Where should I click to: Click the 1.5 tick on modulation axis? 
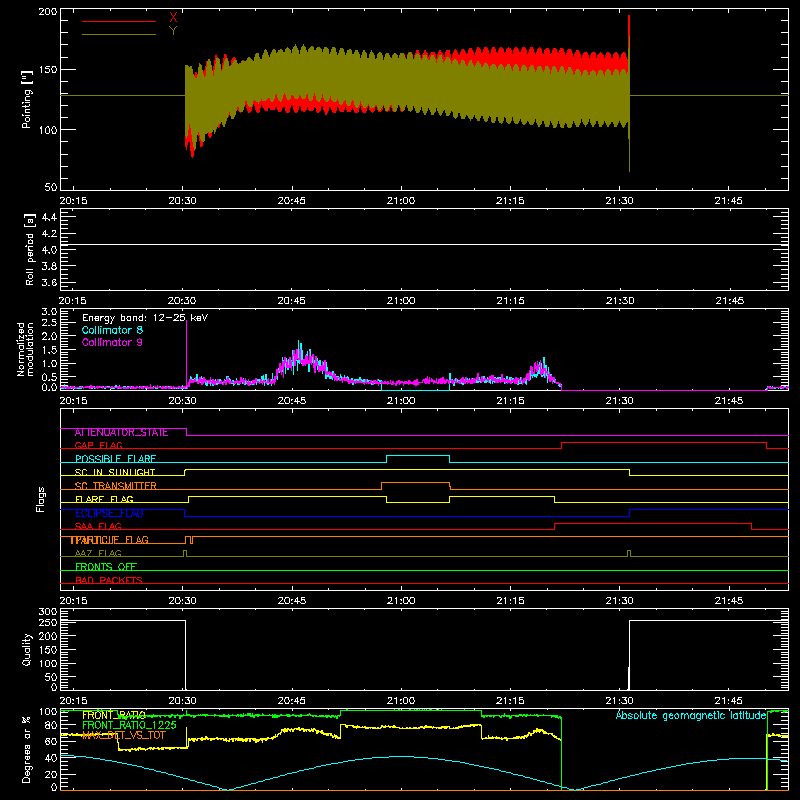[x=49, y=350]
